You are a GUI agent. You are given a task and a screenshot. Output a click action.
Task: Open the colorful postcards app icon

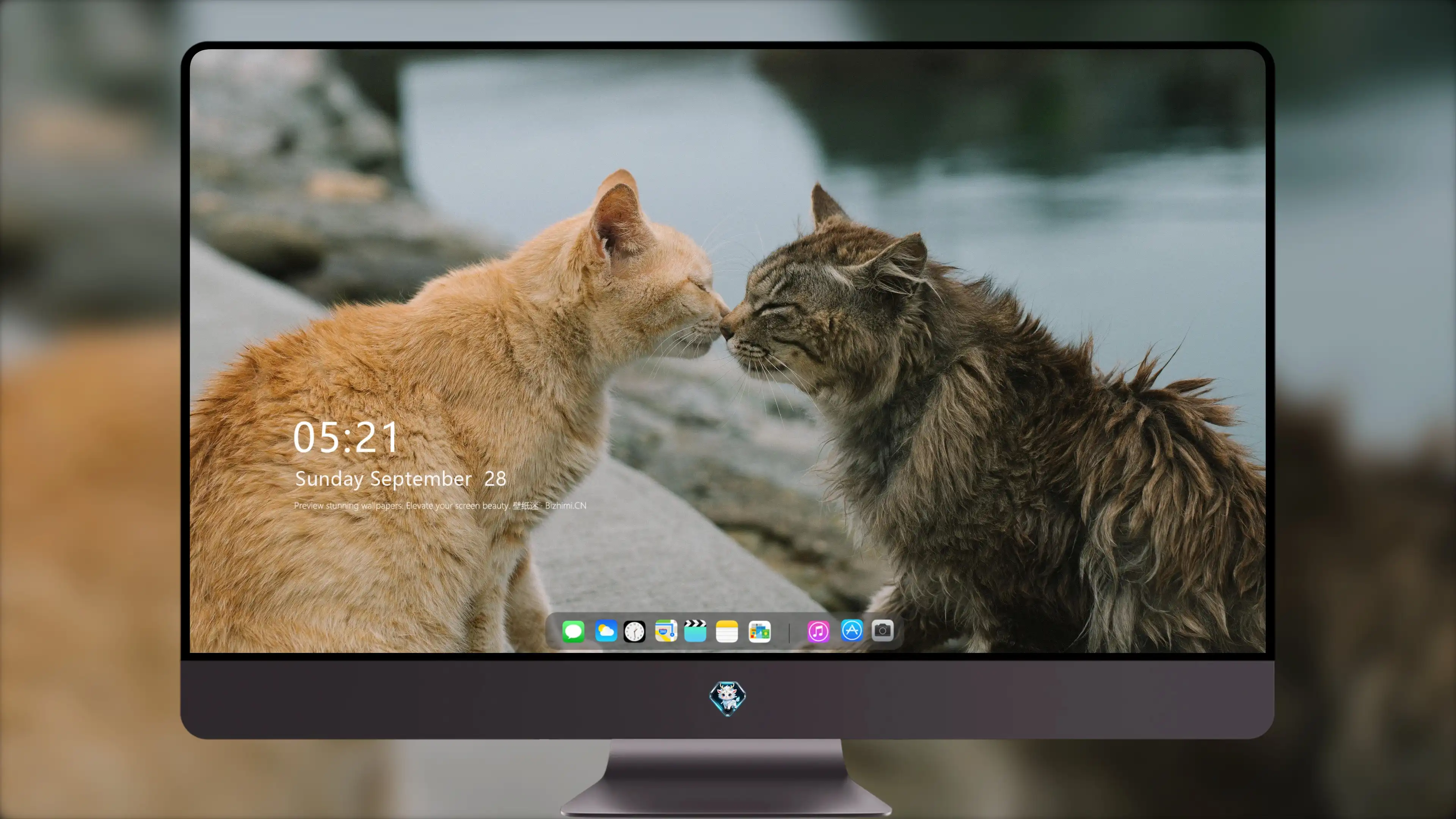(759, 631)
